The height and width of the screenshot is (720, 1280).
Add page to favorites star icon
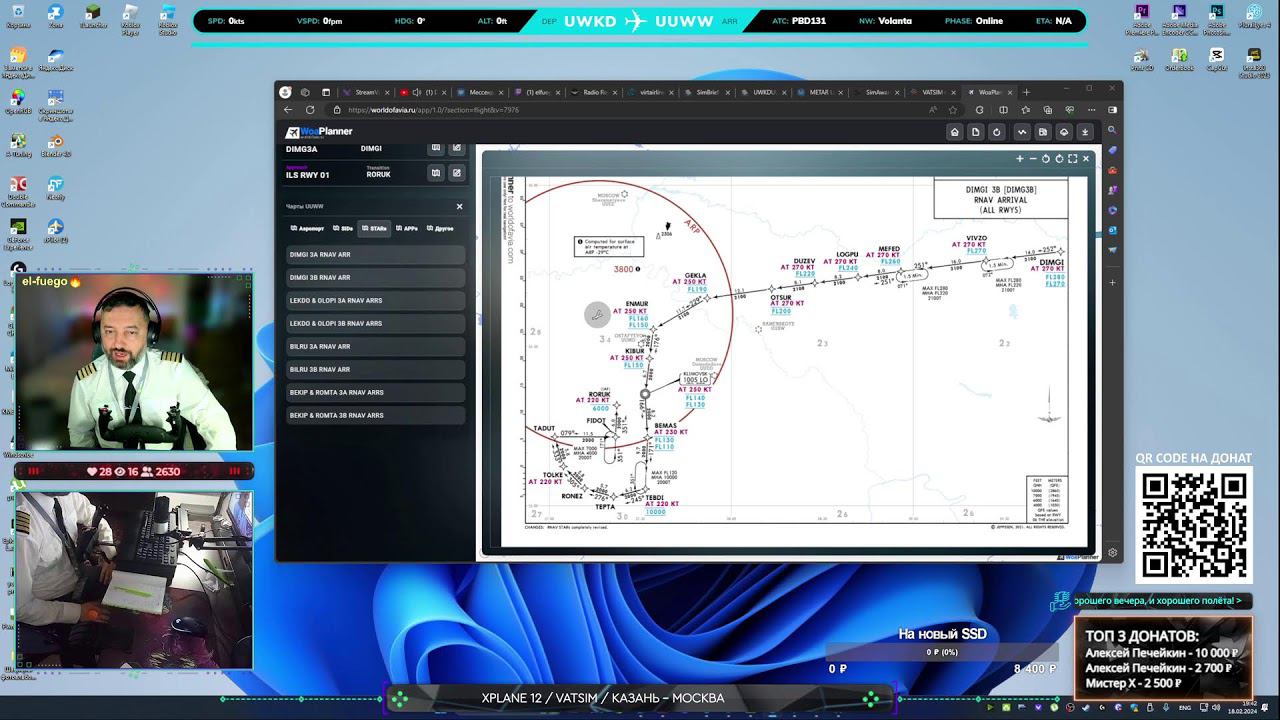click(x=953, y=110)
